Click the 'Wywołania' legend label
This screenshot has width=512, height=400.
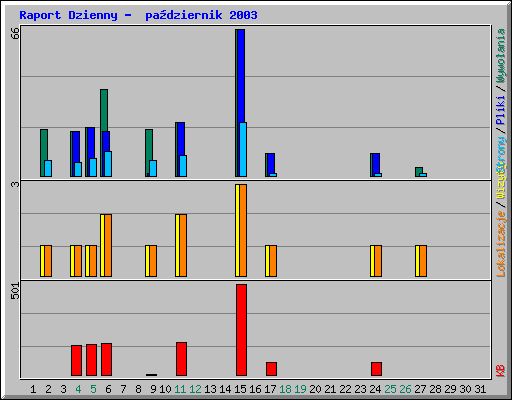500,56
